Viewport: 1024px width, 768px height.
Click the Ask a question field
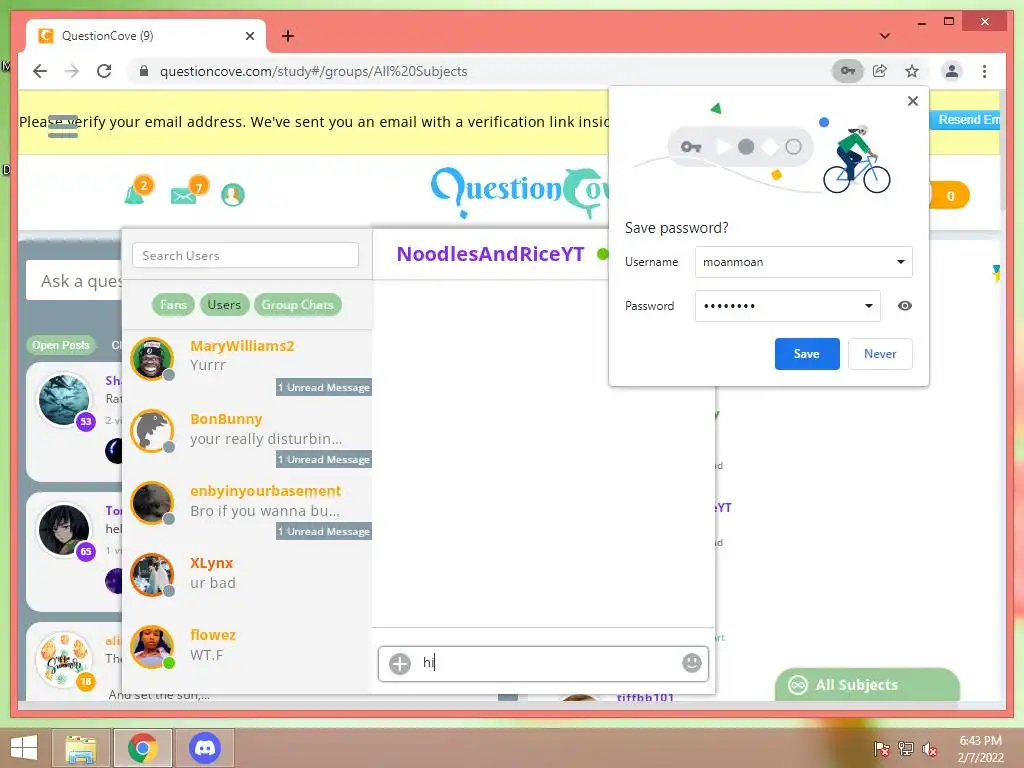pyautogui.click(x=75, y=281)
